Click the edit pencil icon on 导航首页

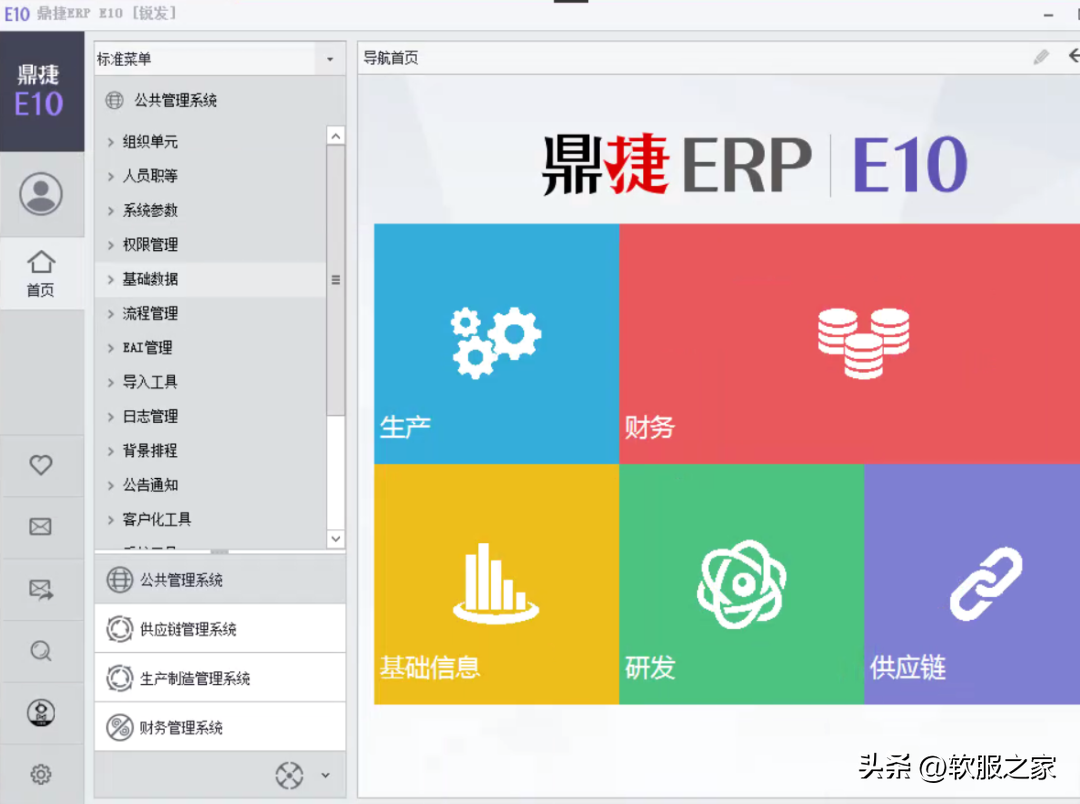click(x=1041, y=57)
